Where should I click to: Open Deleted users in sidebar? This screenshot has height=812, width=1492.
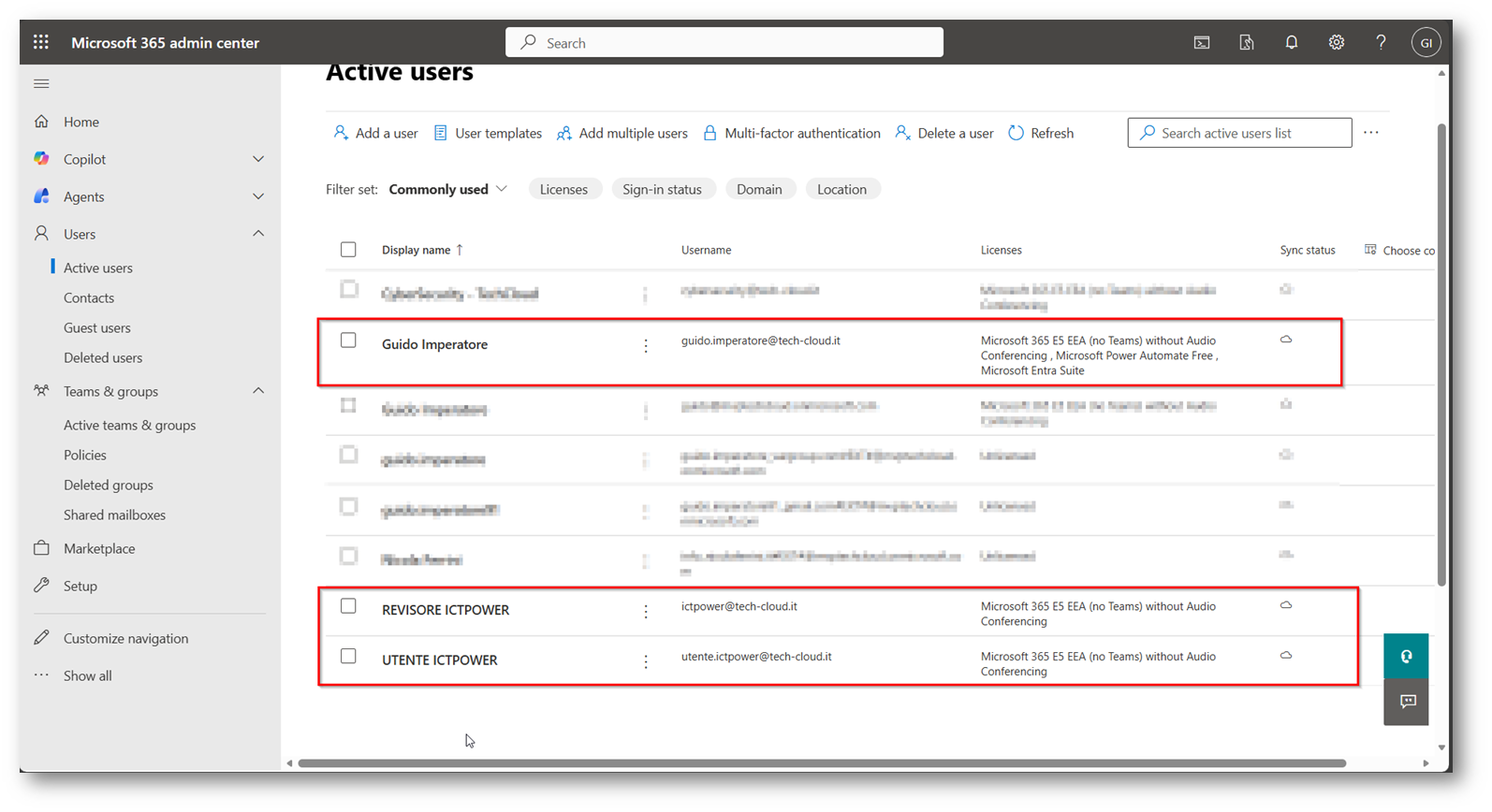click(103, 357)
